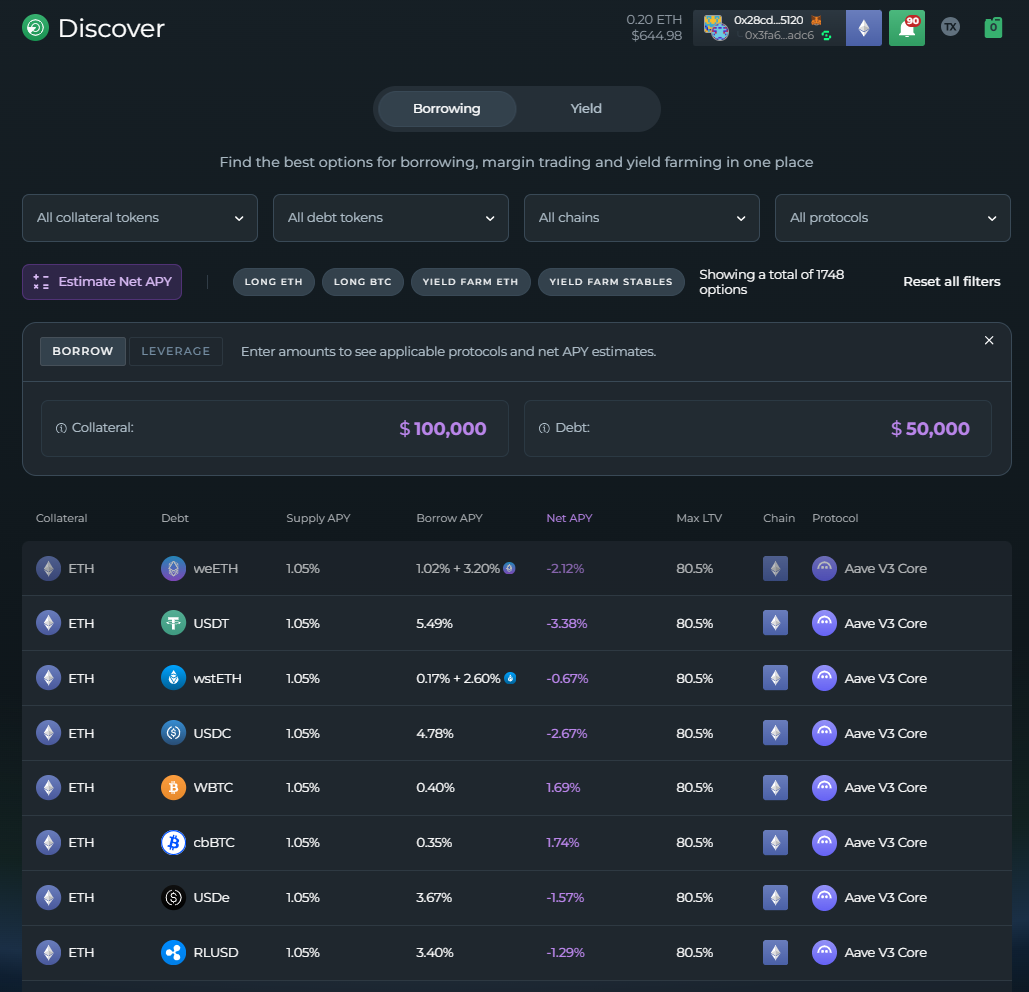This screenshot has height=992, width=1029.
Task: Open the TX transaction history icon
Action: pyautogui.click(x=950, y=28)
